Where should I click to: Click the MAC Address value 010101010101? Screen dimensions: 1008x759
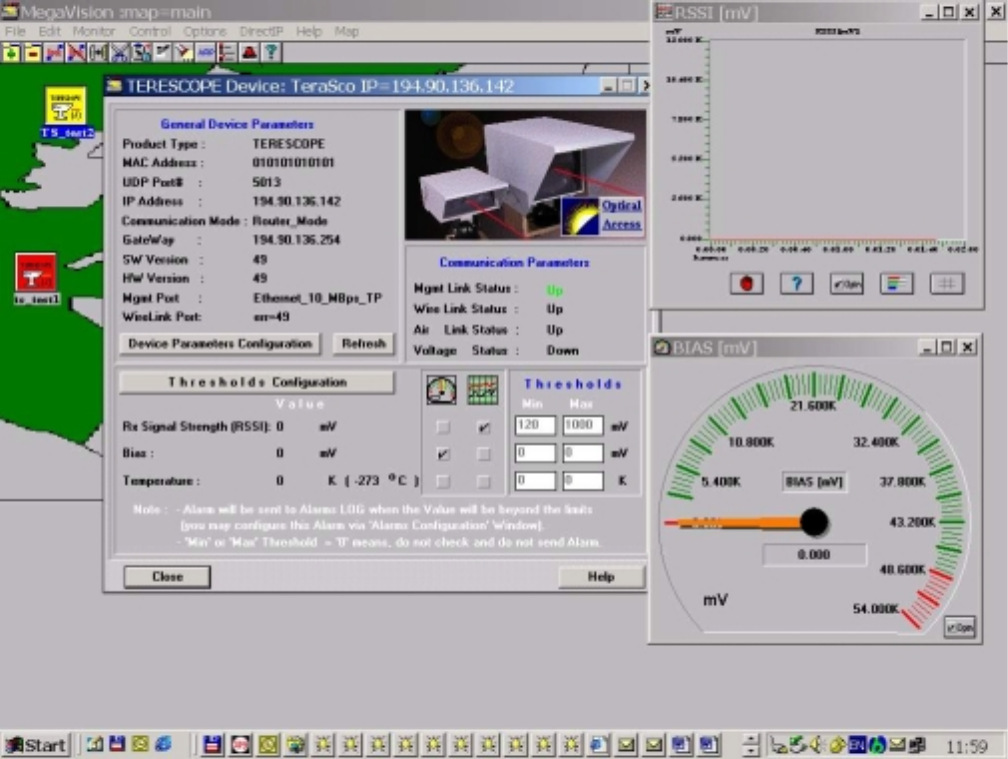tap(293, 163)
